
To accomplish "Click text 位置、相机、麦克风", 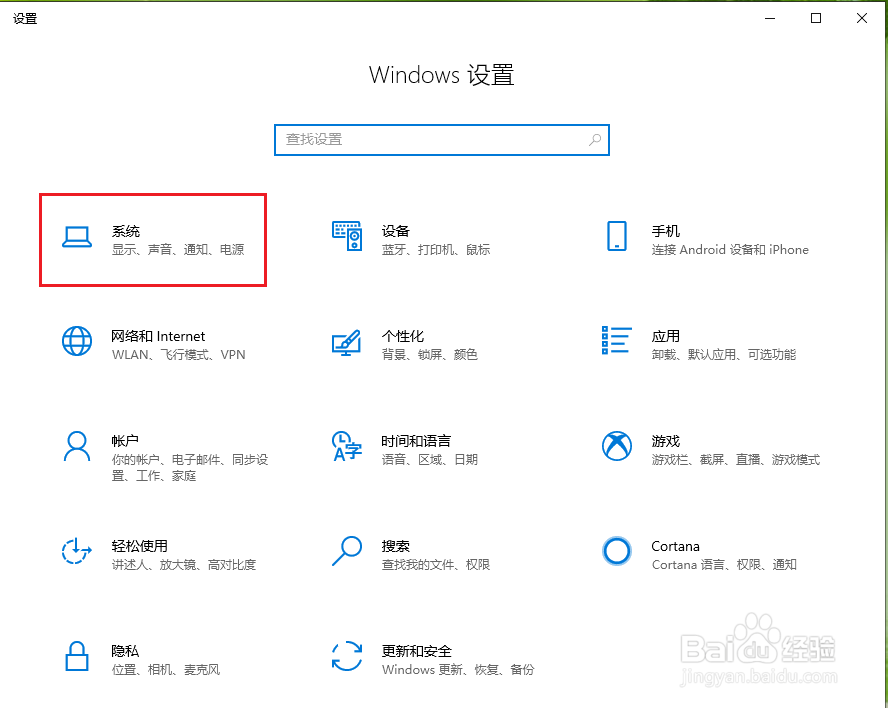I will [165, 669].
